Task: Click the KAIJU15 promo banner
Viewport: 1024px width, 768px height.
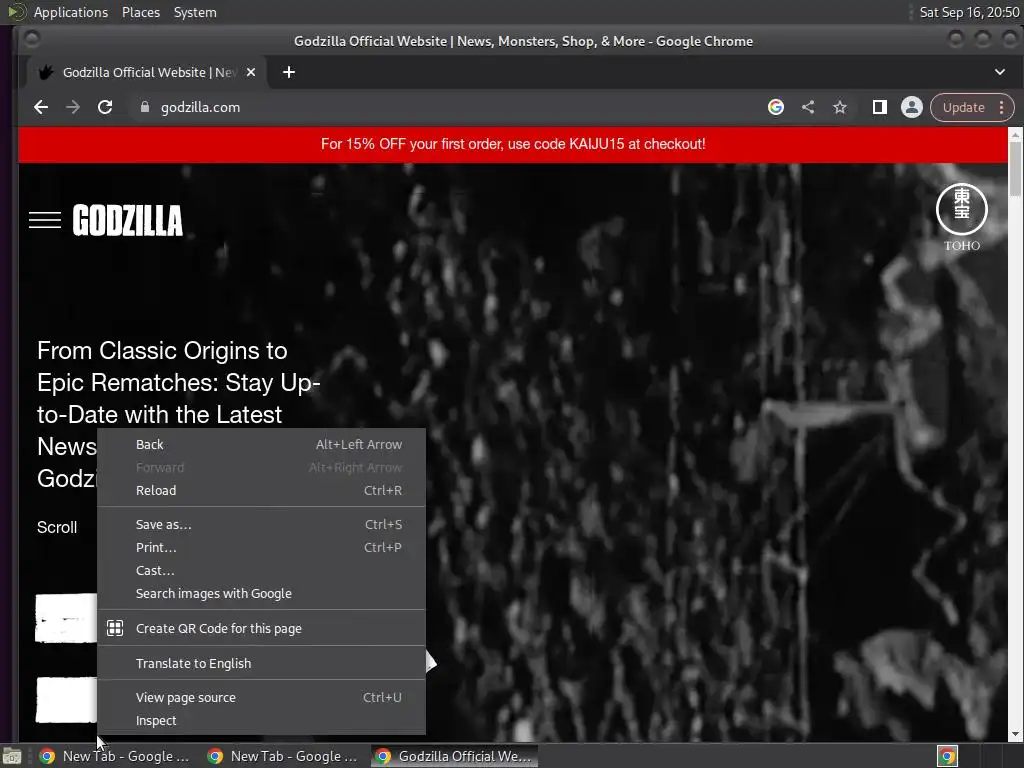Action: click(x=513, y=144)
